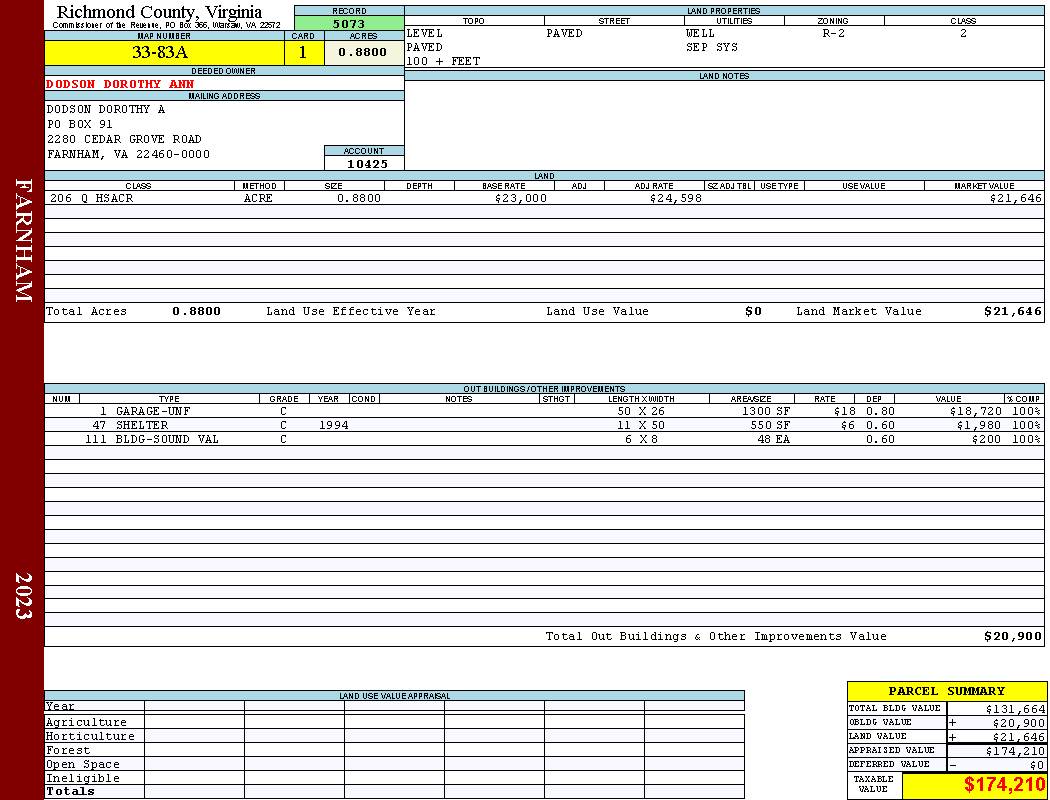Click utilities value SEP SYS
Screen dimensions: 1050x800
712,48
